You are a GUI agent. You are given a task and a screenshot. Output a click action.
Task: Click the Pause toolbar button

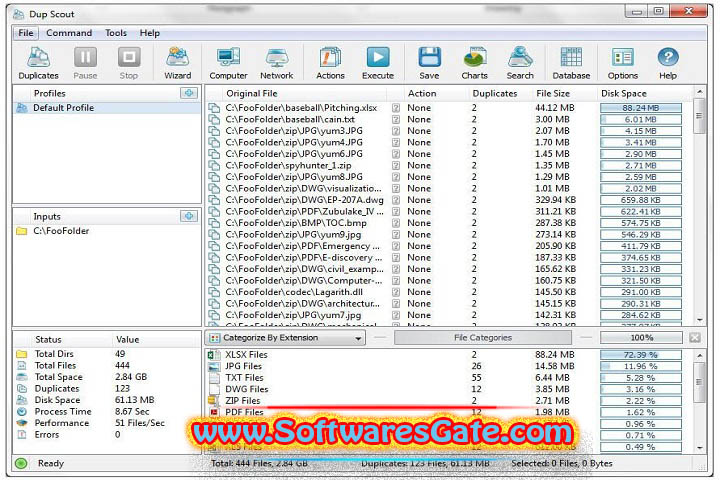pos(85,63)
